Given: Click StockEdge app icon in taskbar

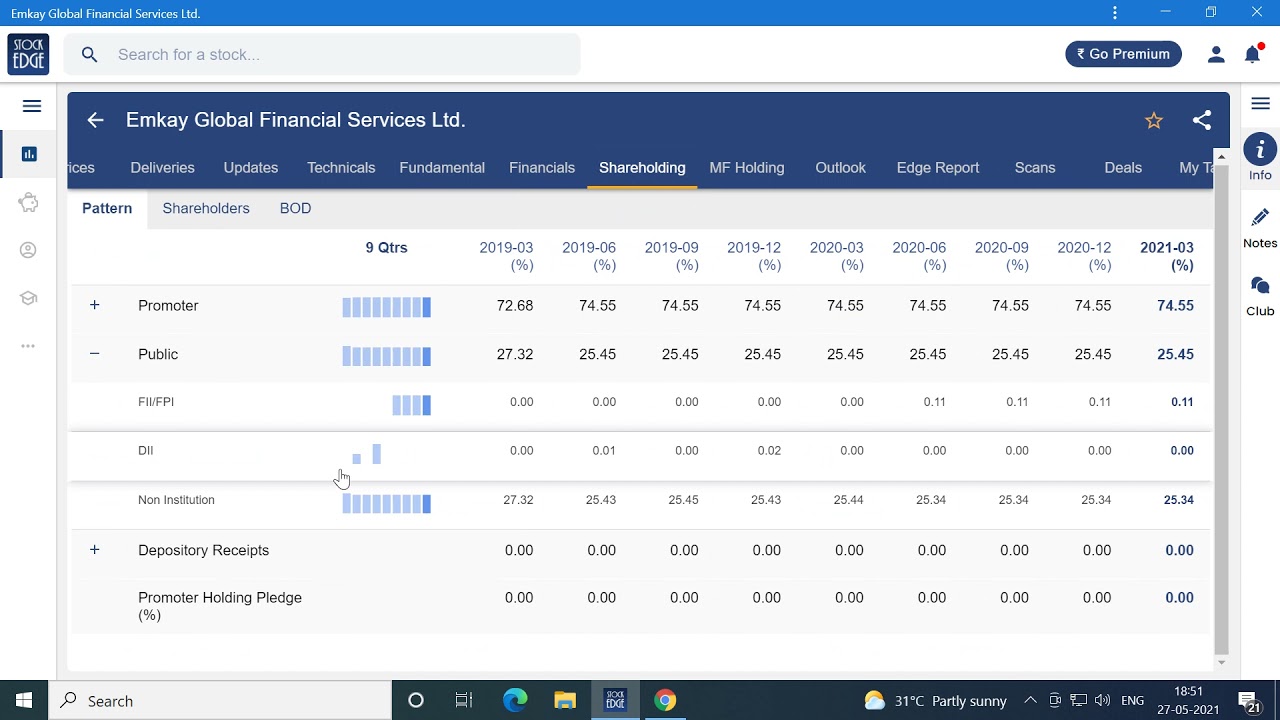Looking at the screenshot, I should [615, 701].
